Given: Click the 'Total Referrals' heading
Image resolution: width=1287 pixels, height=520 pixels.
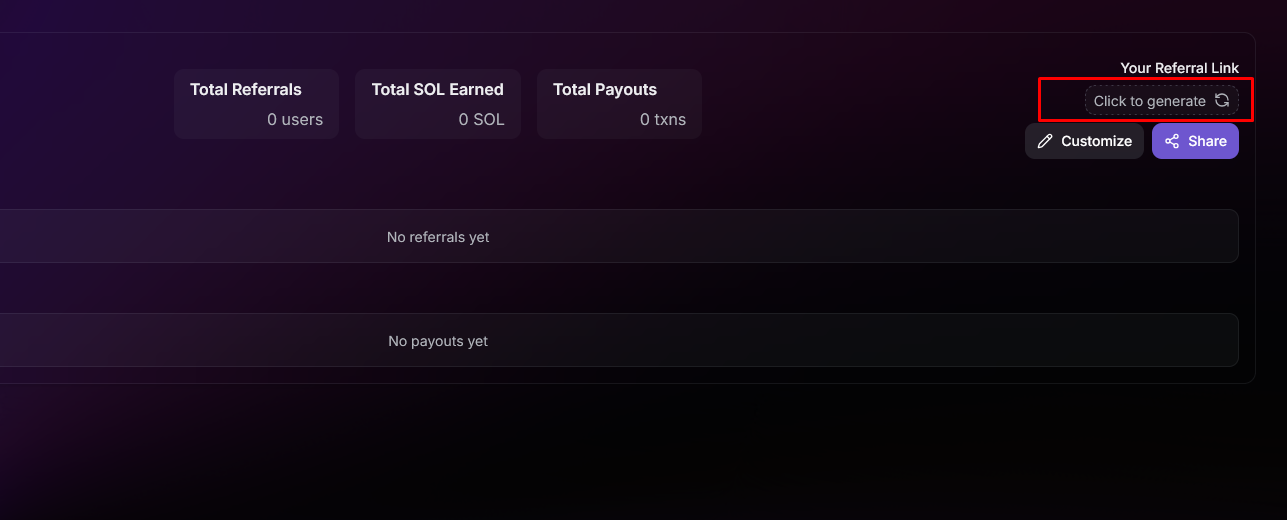Looking at the screenshot, I should pos(246,89).
